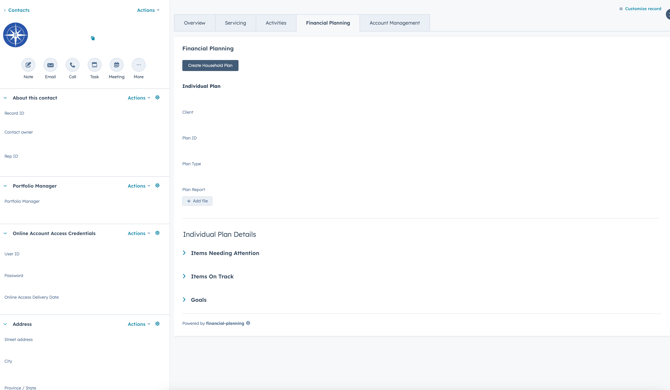The image size is (670, 390).
Task: Expand Items On Track
Action: tap(184, 276)
